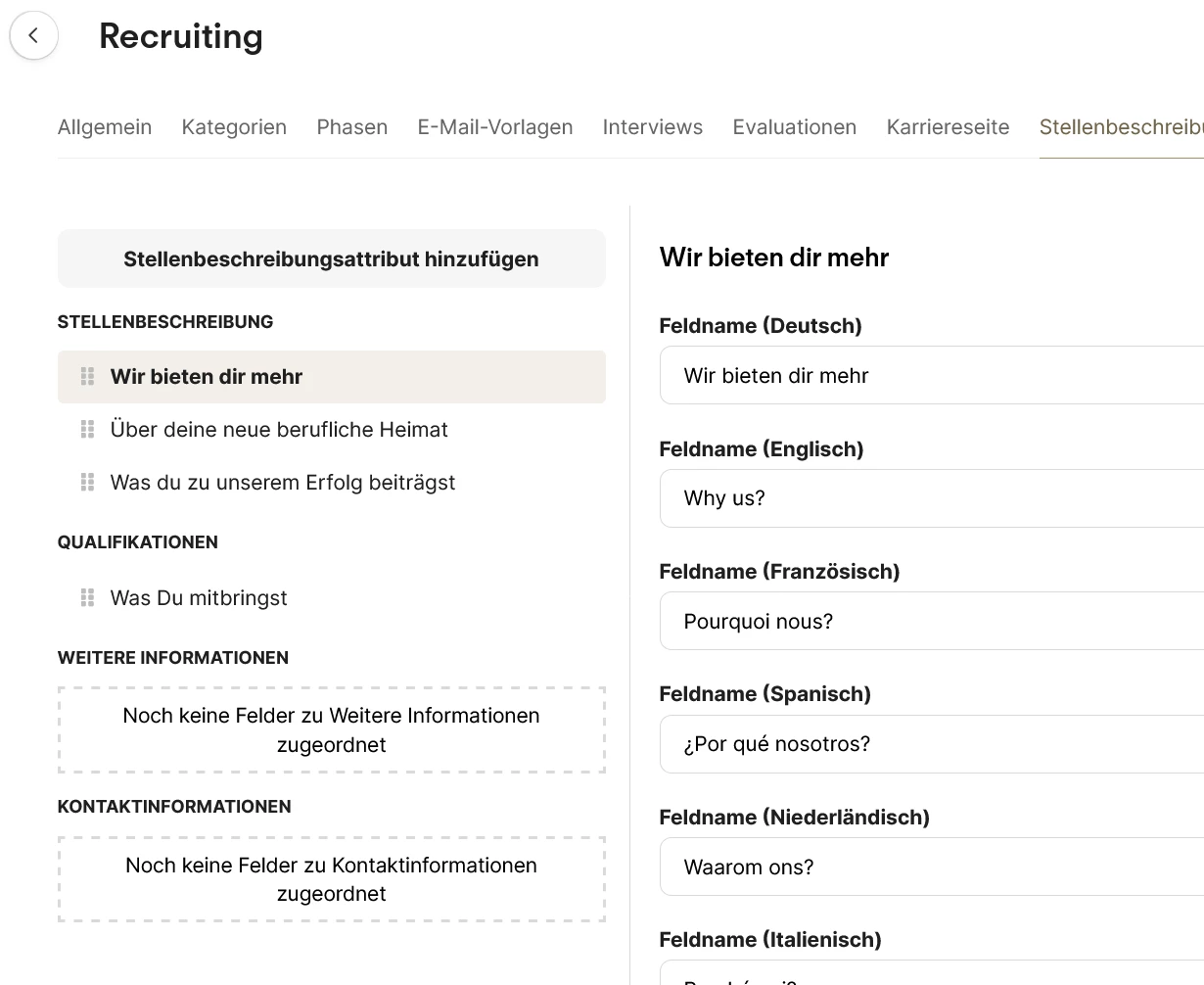Viewport: 1204px width, 985px height.
Task: Select the 'Was Du mitbringst' attribute
Action: [x=199, y=598]
